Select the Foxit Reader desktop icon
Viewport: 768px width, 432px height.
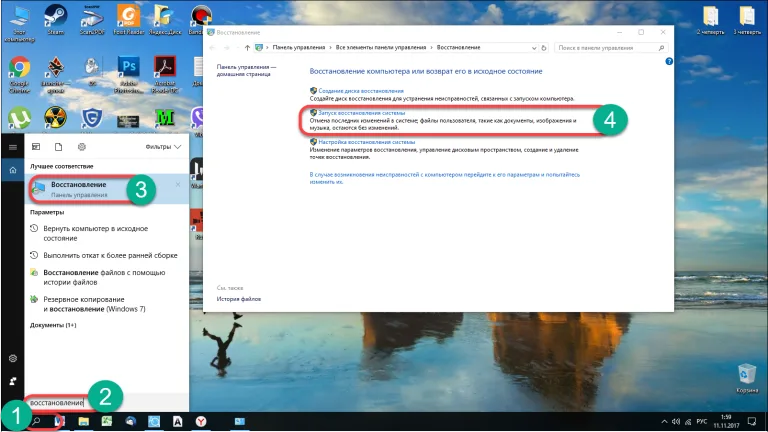click(128, 19)
